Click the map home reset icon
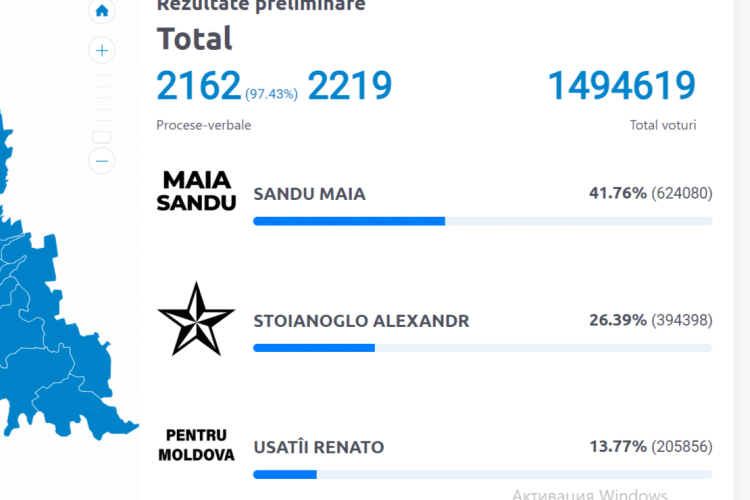This screenshot has width=750, height=500. pos(102,11)
